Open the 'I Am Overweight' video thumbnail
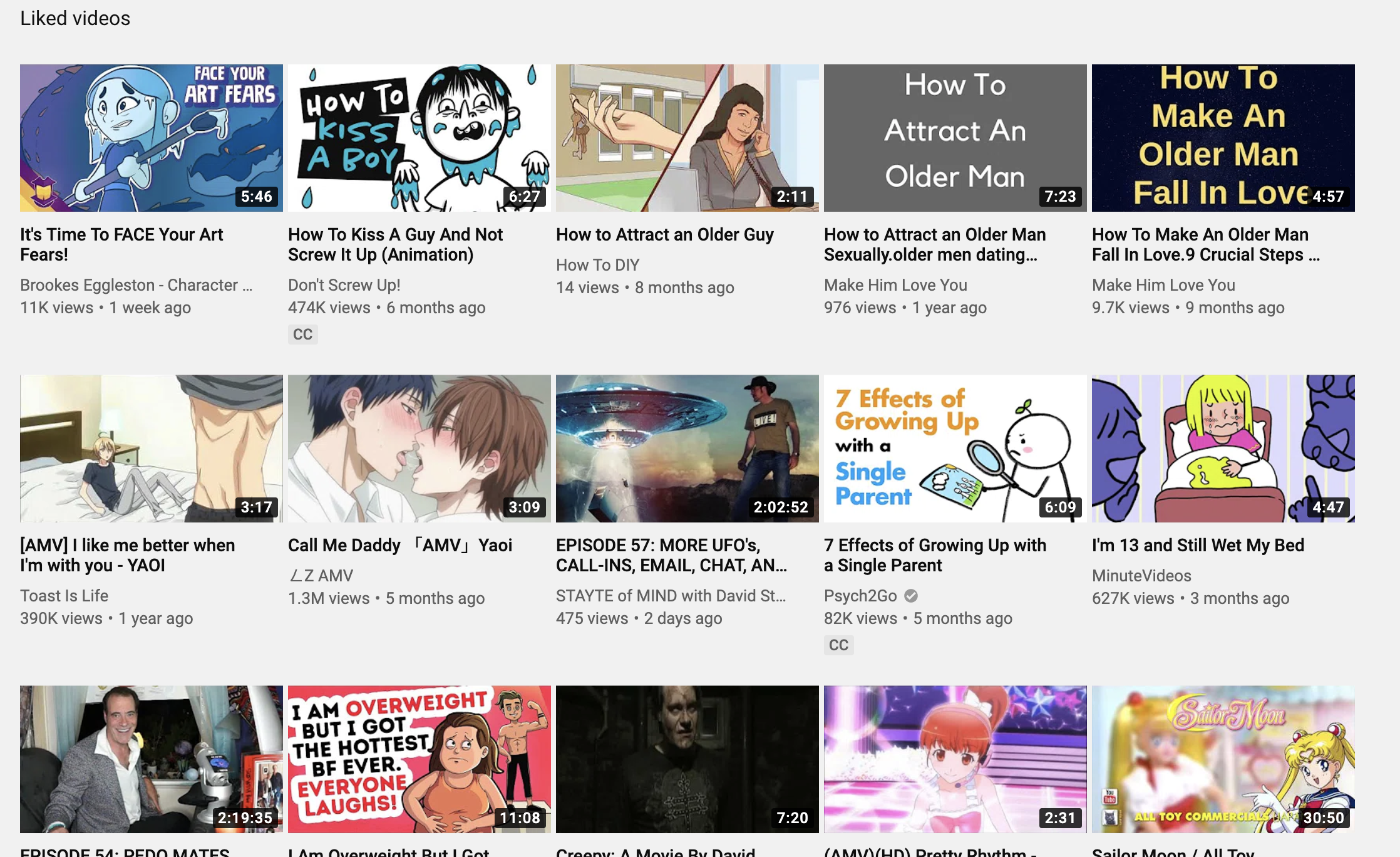1400x857 pixels. [419, 759]
